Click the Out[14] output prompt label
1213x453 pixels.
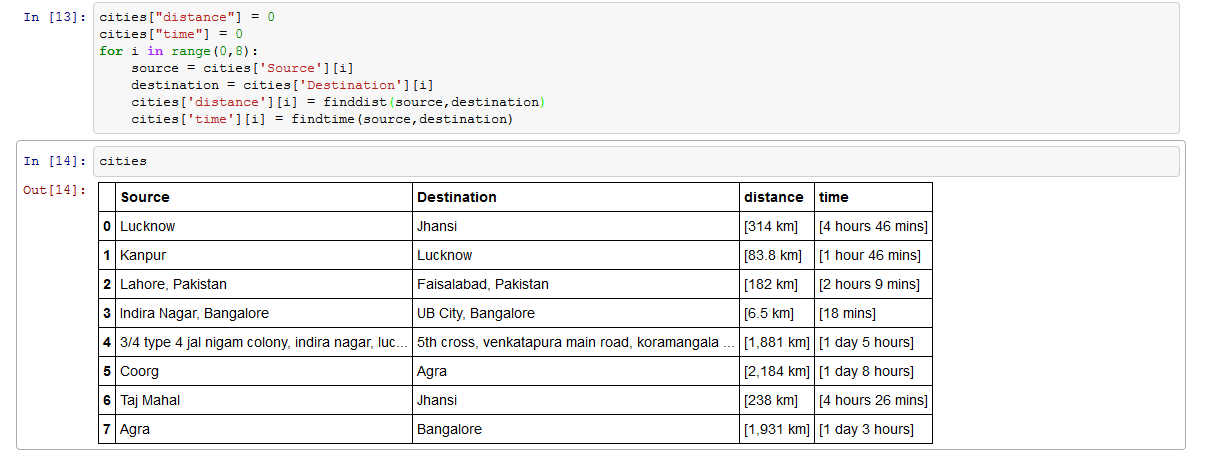pos(54,190)
